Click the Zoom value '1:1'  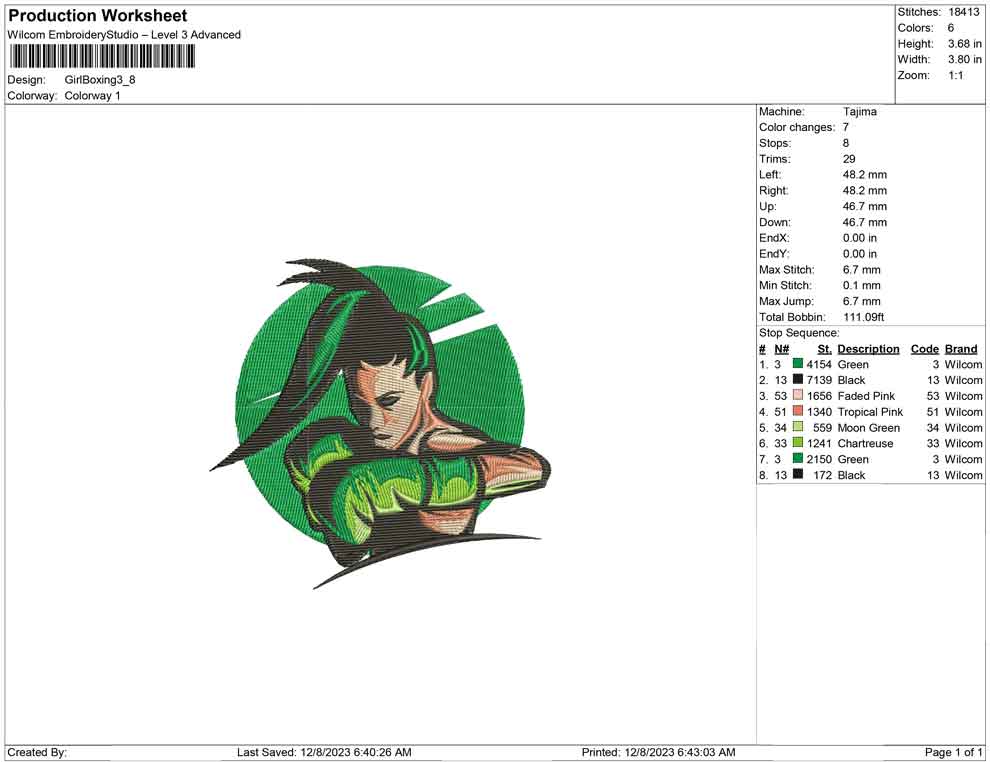point(955,75)
